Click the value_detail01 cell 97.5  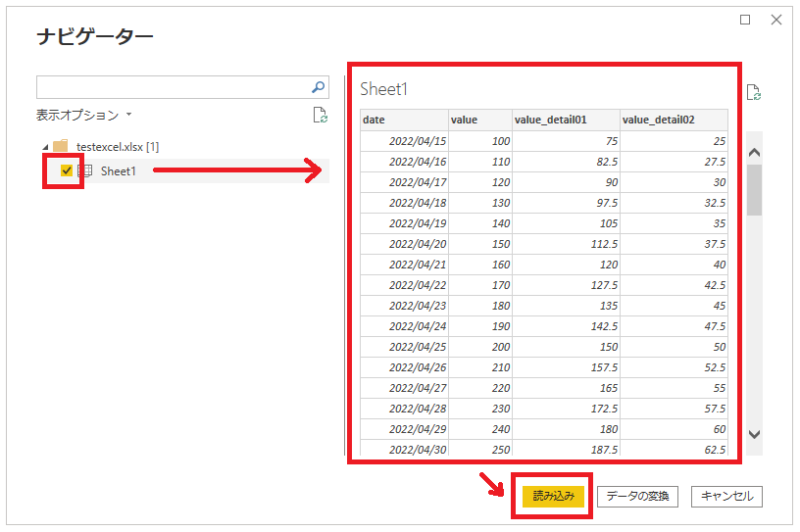(566, 203)
